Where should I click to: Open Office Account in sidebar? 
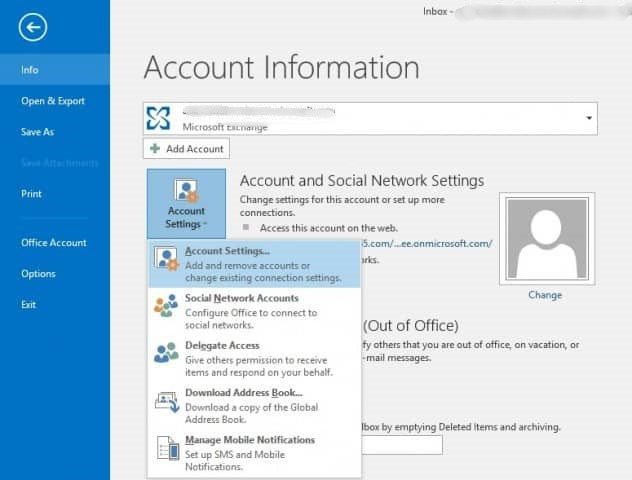54,243
